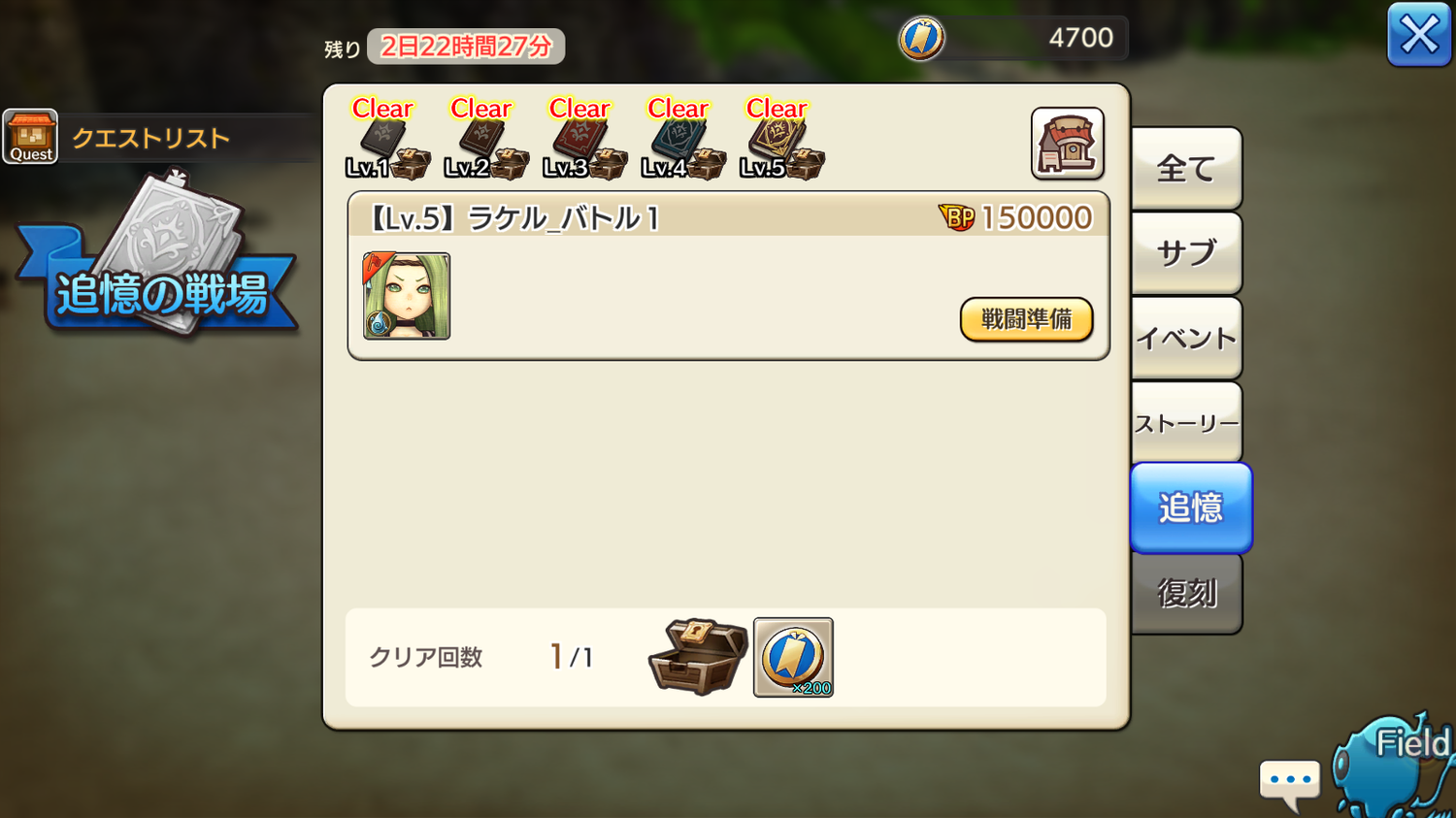This screenshot has width=1456, height=818.
Task: Switch to the ストーリー tab
Action: (x=1186, y=422)
